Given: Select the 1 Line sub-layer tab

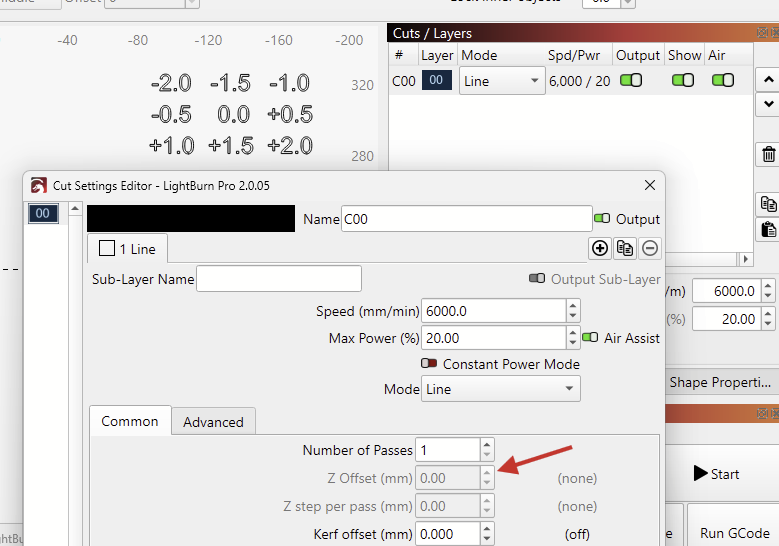Looking at the screenshot, I should click(x=127, y=248).
